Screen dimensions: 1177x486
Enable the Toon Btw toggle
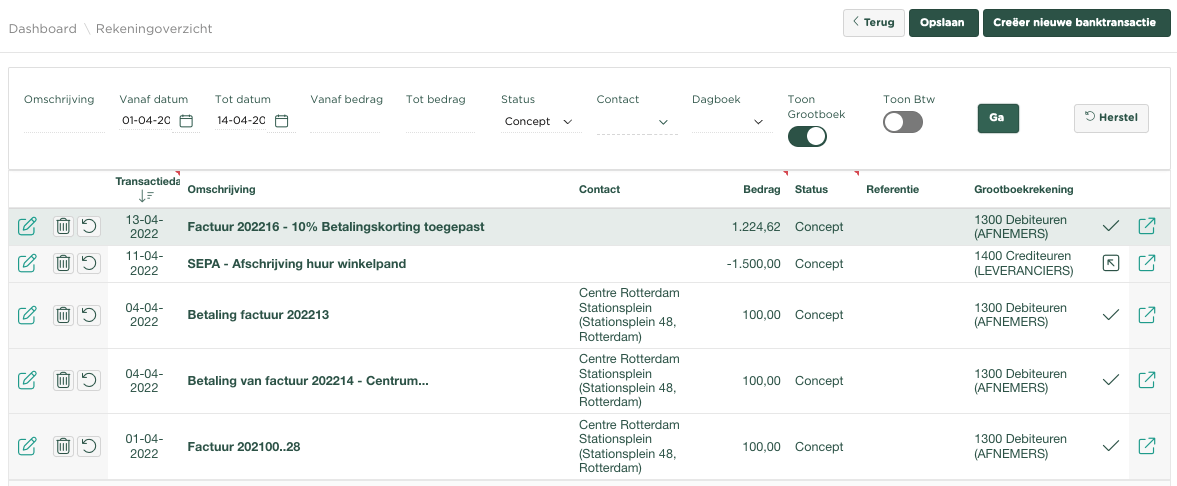tap(902, 122)
